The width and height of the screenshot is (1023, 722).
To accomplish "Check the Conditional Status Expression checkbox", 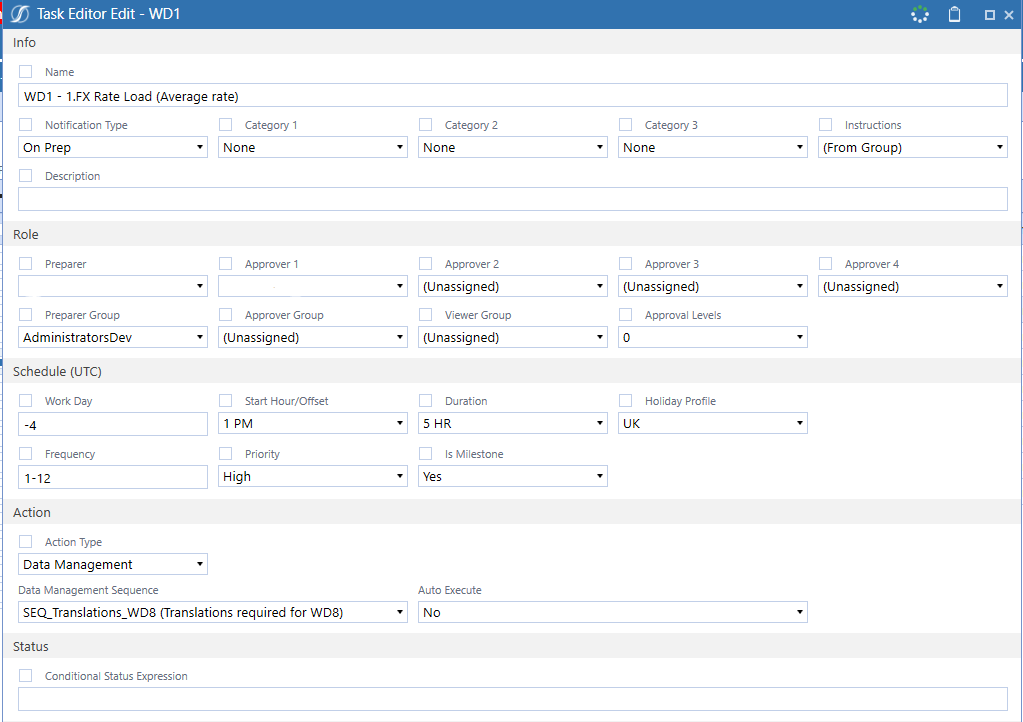I will 25,675.
